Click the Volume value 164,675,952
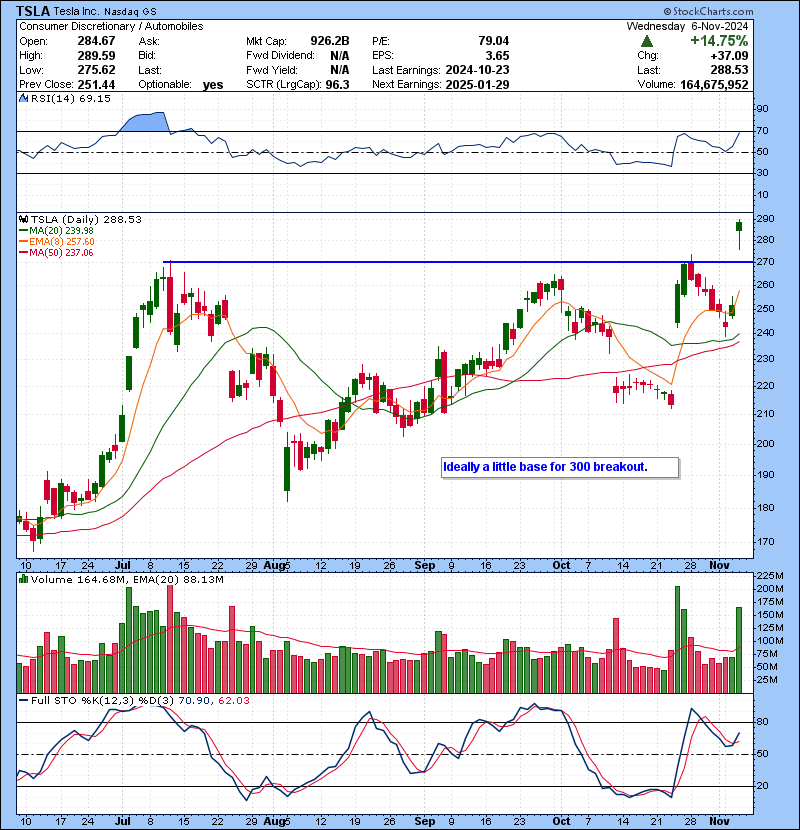Image resolution: width=800 pixels, height=830 pixels. [x=714, y=85]
